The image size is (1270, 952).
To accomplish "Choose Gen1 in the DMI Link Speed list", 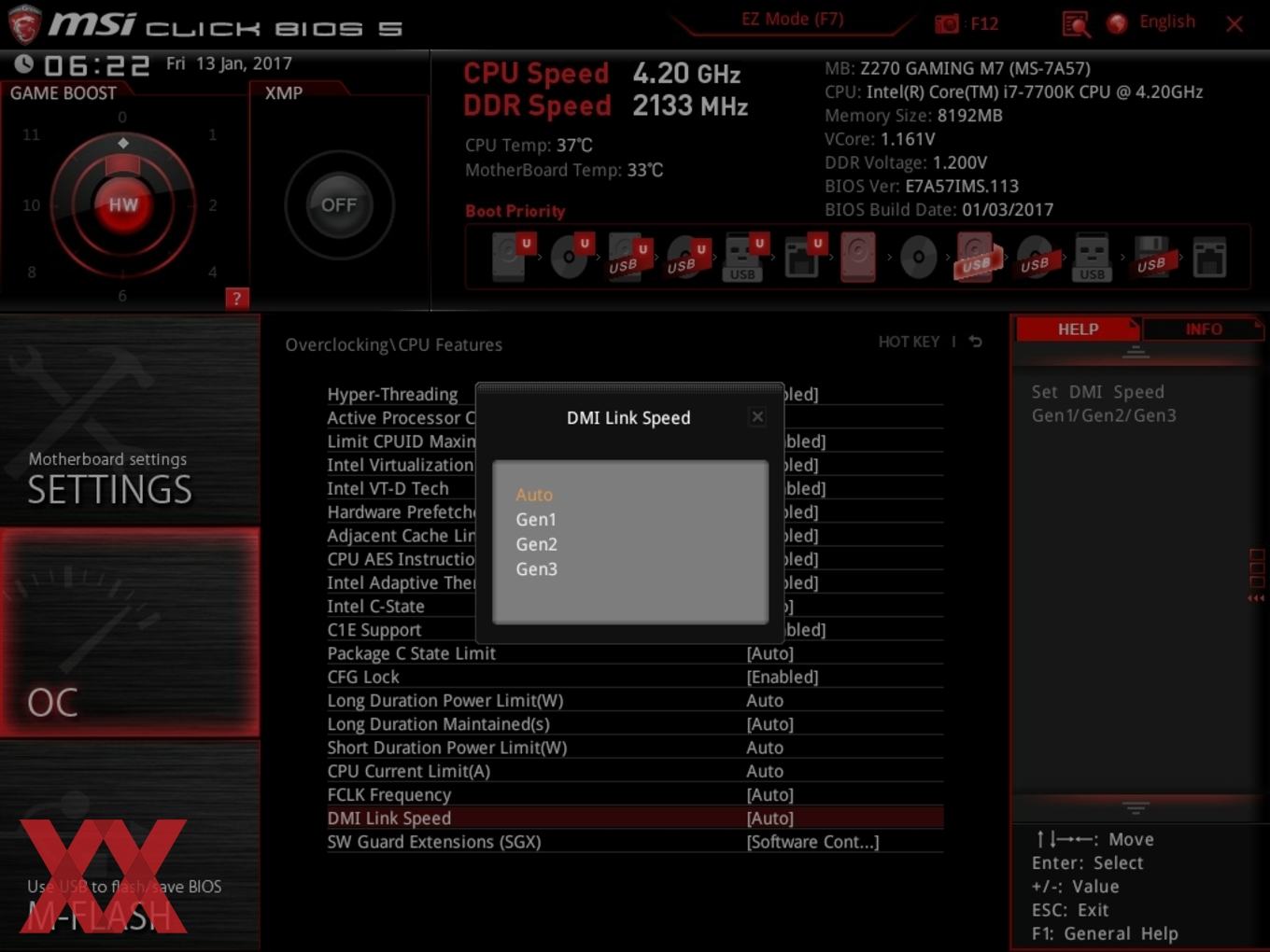I will [536, 519].
